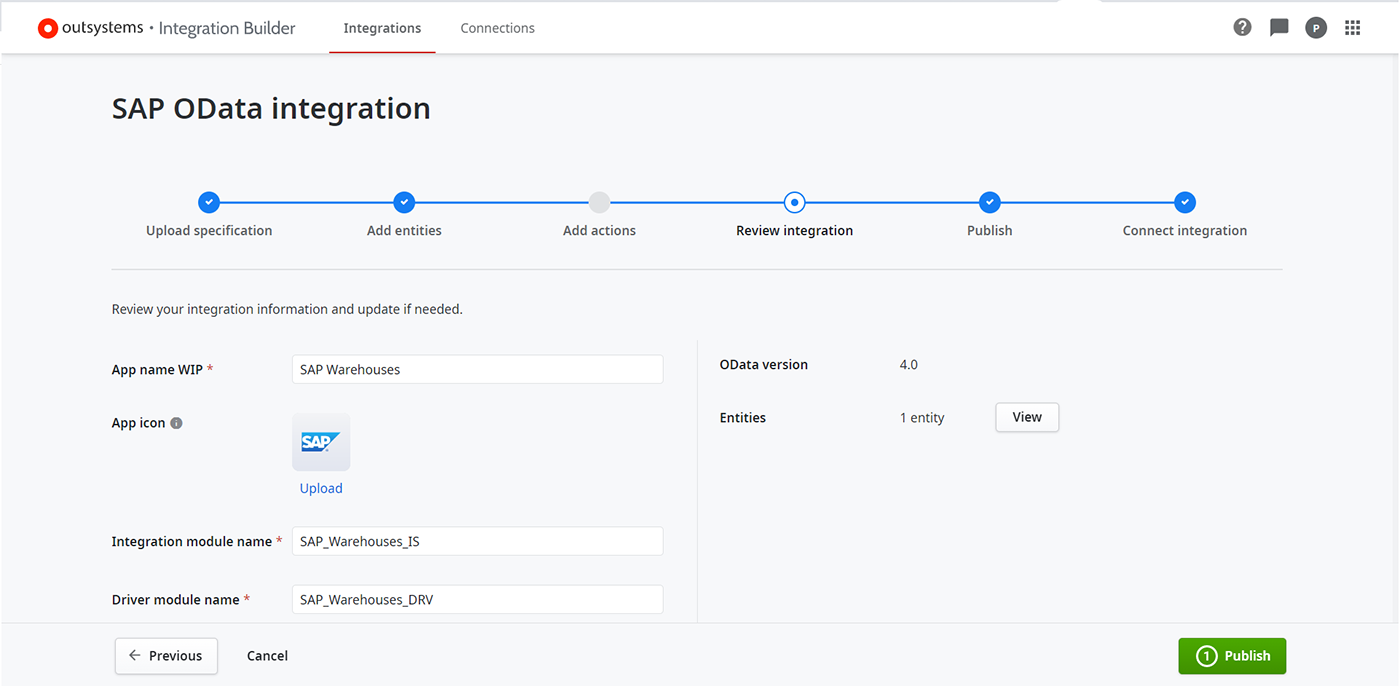Screen dimensions: 1400x686
Task: Click the App icon info tooltip icon
Action: pos(176,423)
